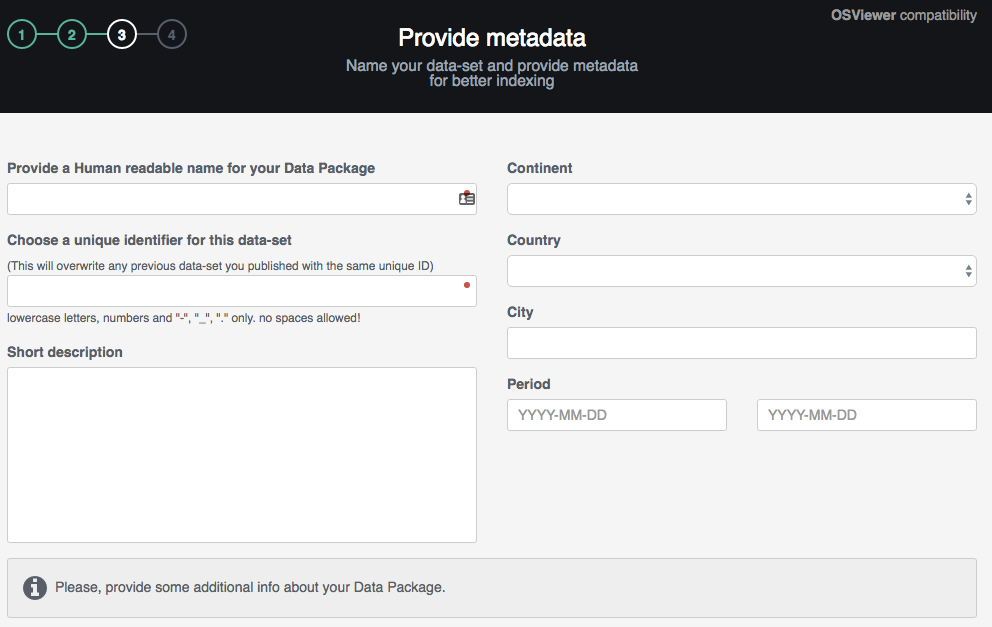Click OSViewer compatibility link
The image size is (992, 627).
903,15
